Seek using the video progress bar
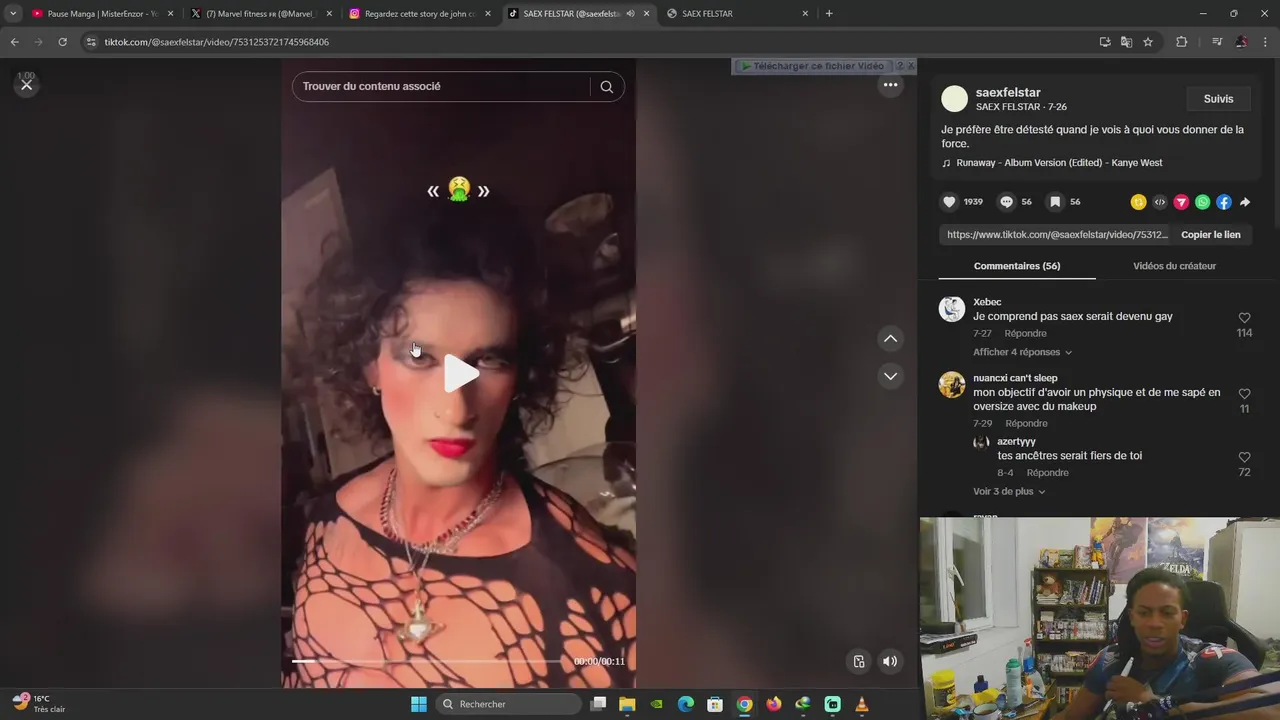This screenshot has height=720, width=1280. click(x=427, y=661)
